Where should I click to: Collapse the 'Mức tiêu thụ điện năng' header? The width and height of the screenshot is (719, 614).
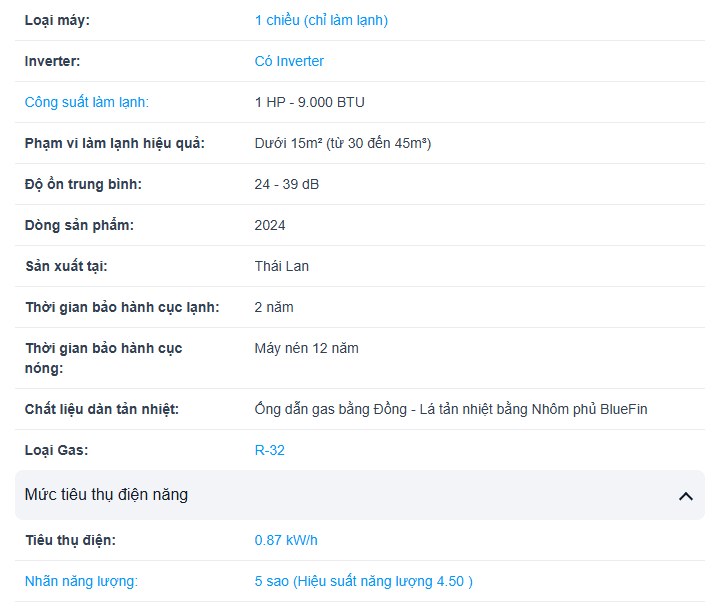click(360, 495)
